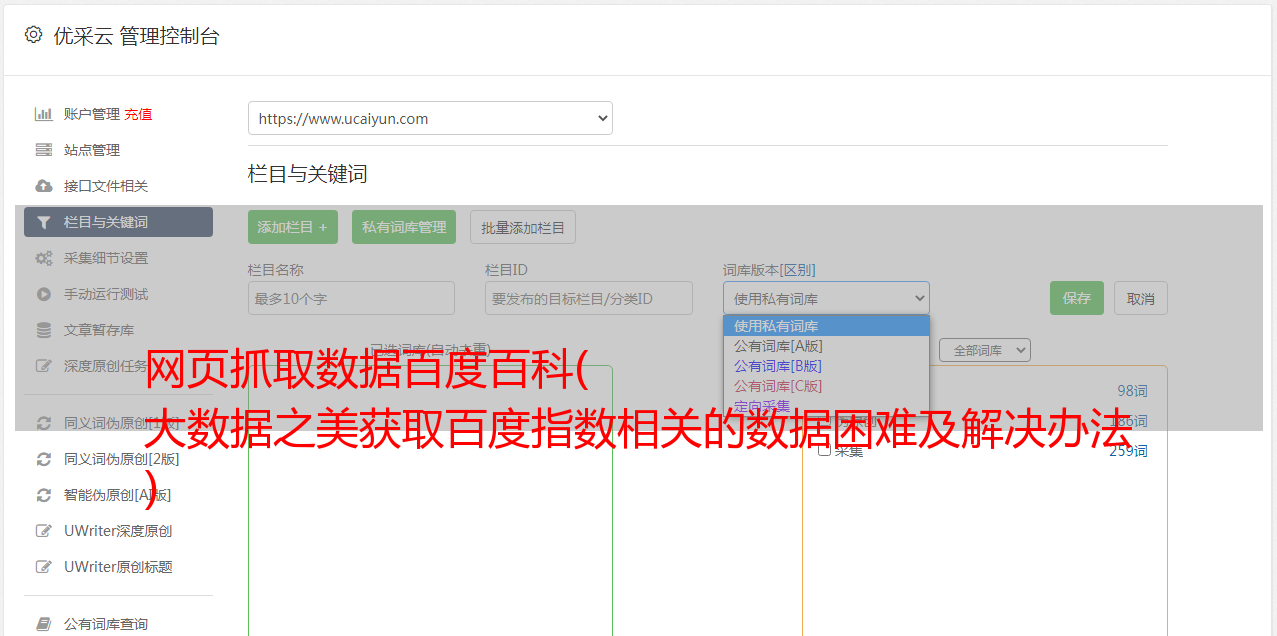Click the bar chart icon for 账户管理
1277x636 pixels.
pyautogui.click(x=43, y=114)
